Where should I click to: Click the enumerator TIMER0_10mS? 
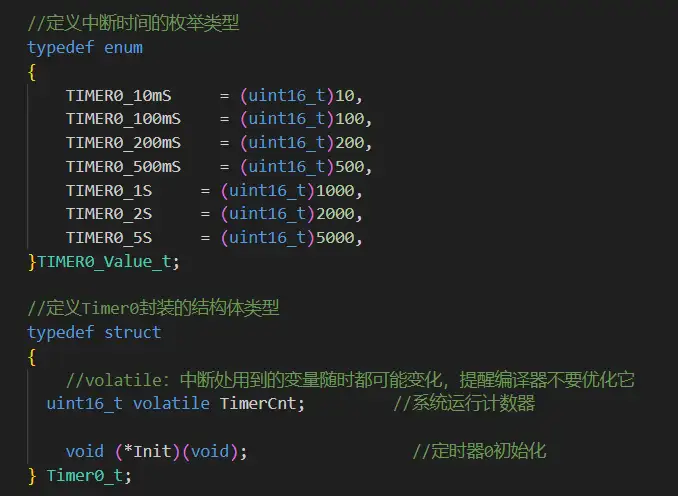pos(118,96)
